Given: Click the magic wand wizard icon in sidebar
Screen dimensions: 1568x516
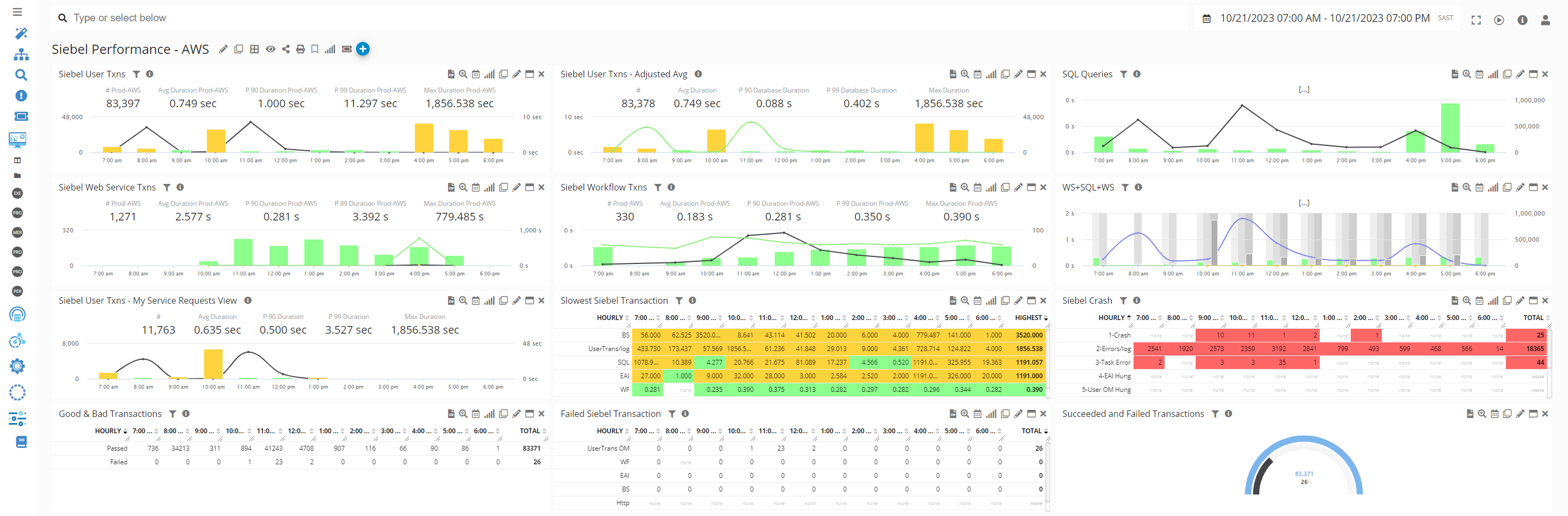Looking at the screenshot, I should point(21,33).
